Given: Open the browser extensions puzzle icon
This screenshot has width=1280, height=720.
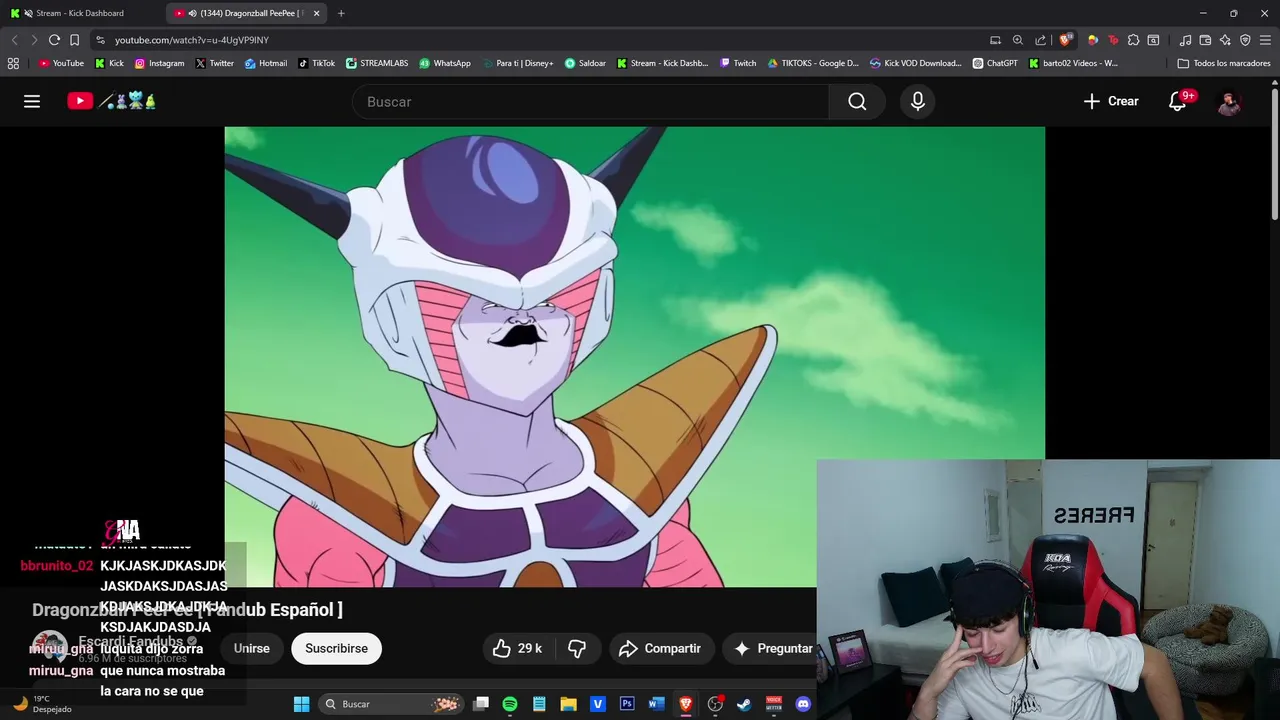Looking at the screenshot, I should (x=1133, y=40).
